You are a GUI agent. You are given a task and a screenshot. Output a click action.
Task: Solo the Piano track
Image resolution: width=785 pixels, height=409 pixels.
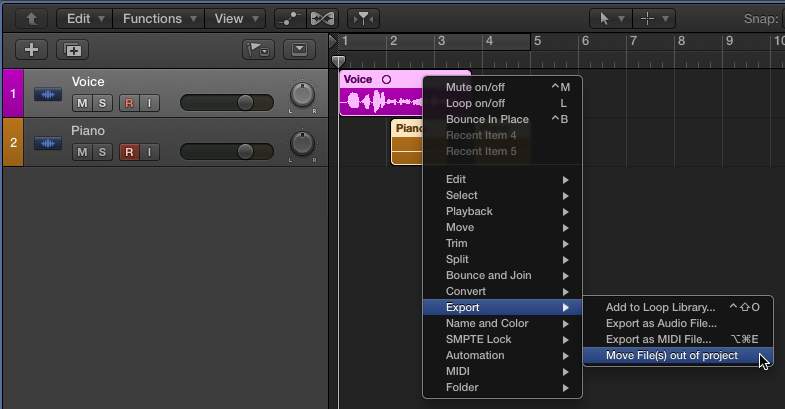click(103, 152)
